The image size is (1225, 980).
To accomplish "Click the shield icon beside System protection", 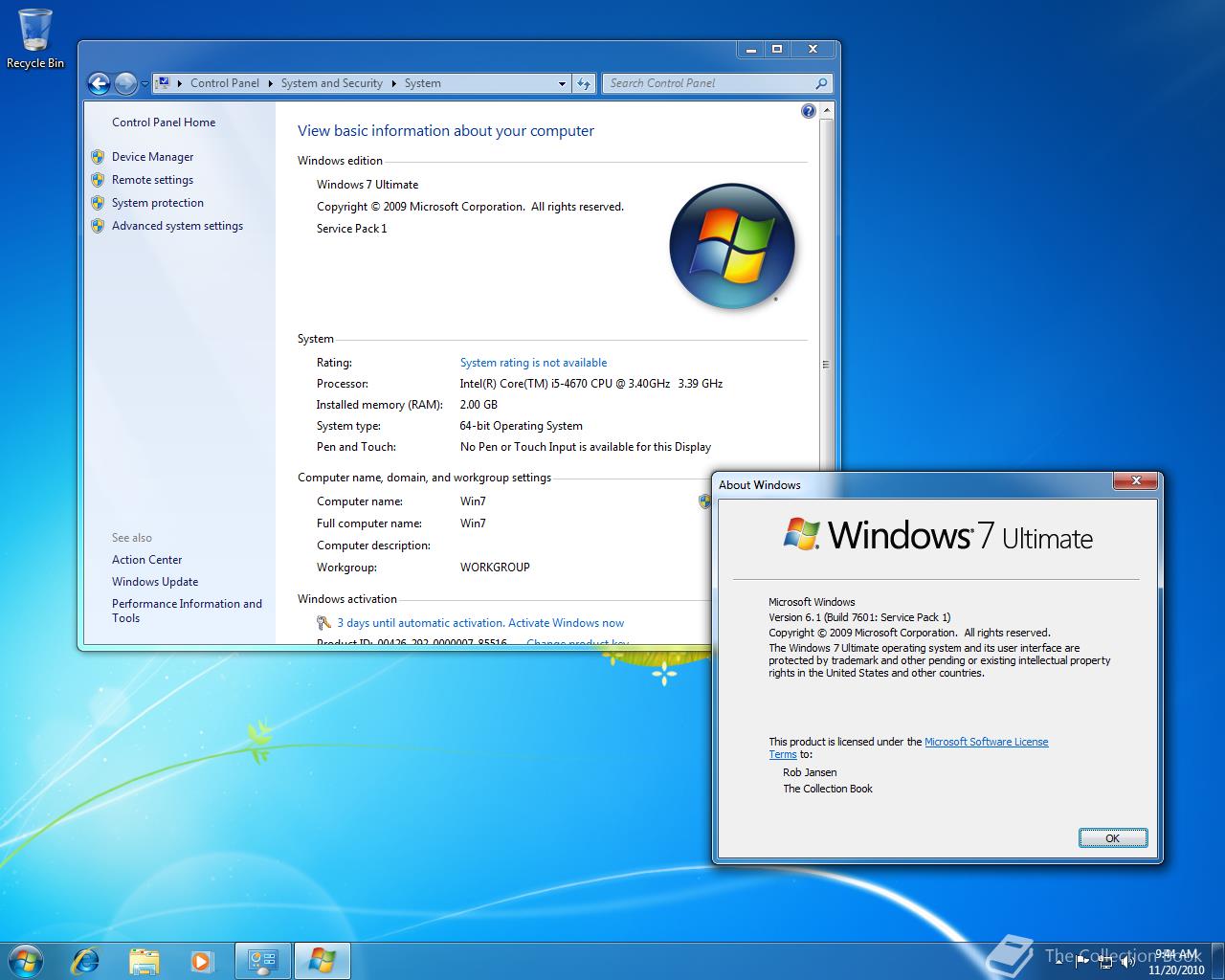I will coord(98,203).
